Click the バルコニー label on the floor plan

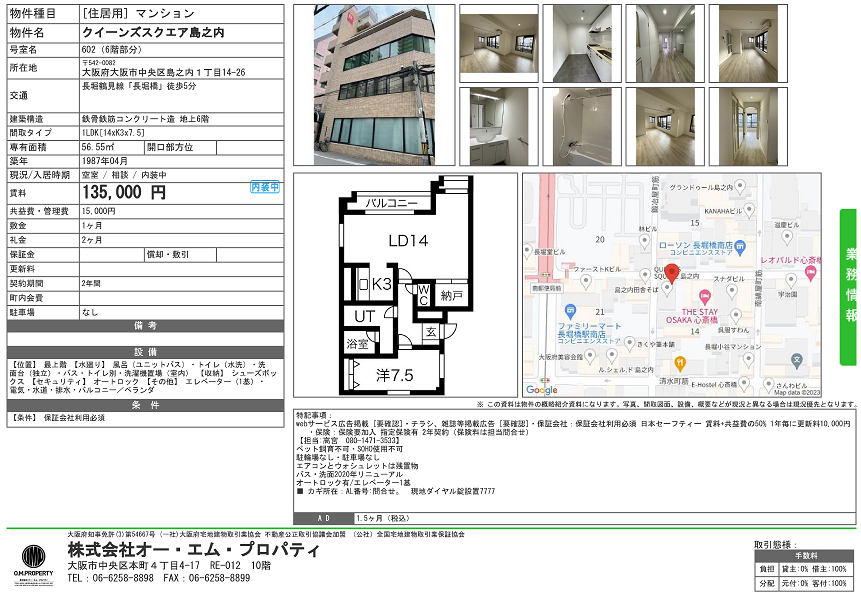point(392,203)
